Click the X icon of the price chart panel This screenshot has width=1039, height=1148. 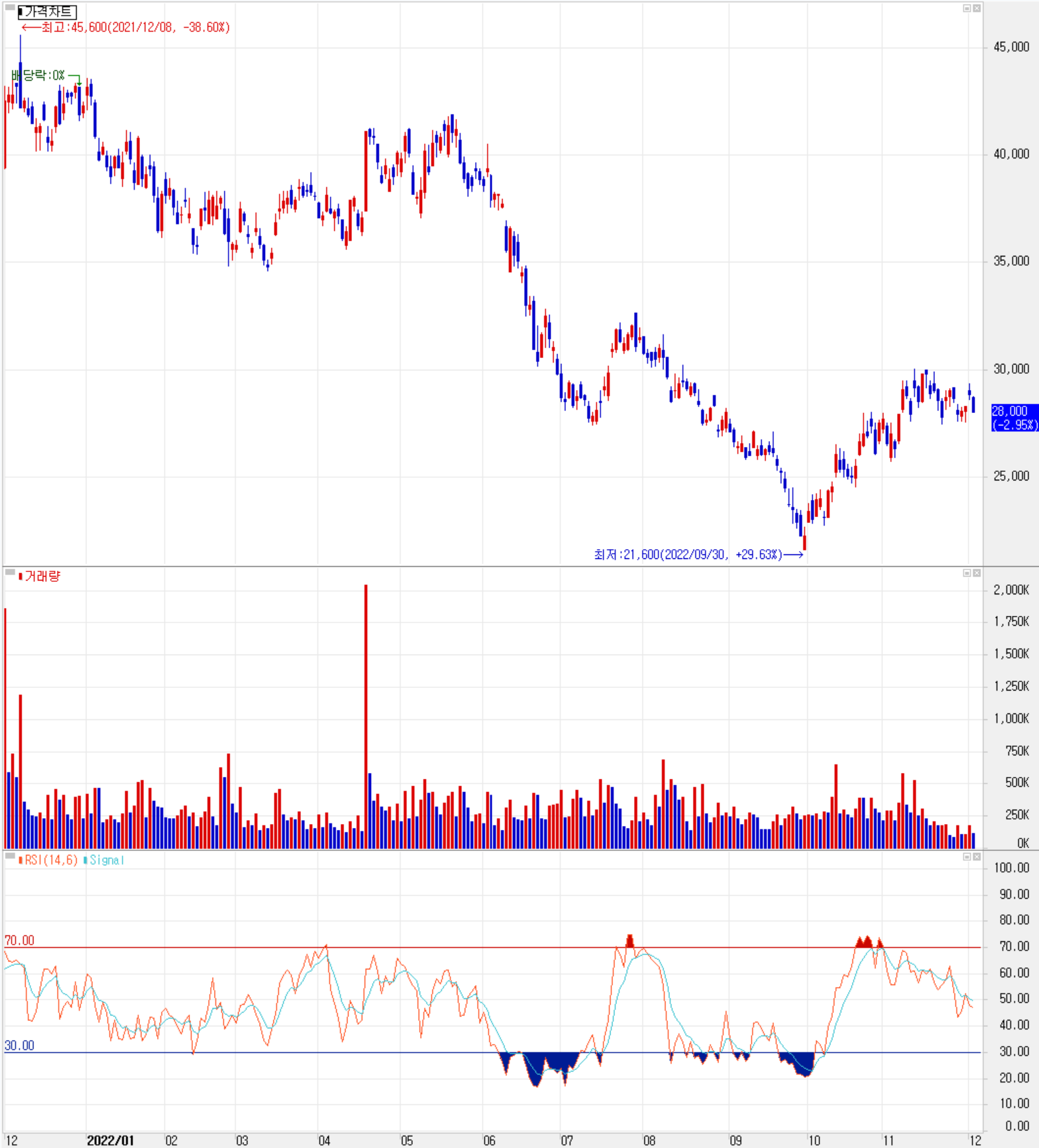tap(976, 9)
